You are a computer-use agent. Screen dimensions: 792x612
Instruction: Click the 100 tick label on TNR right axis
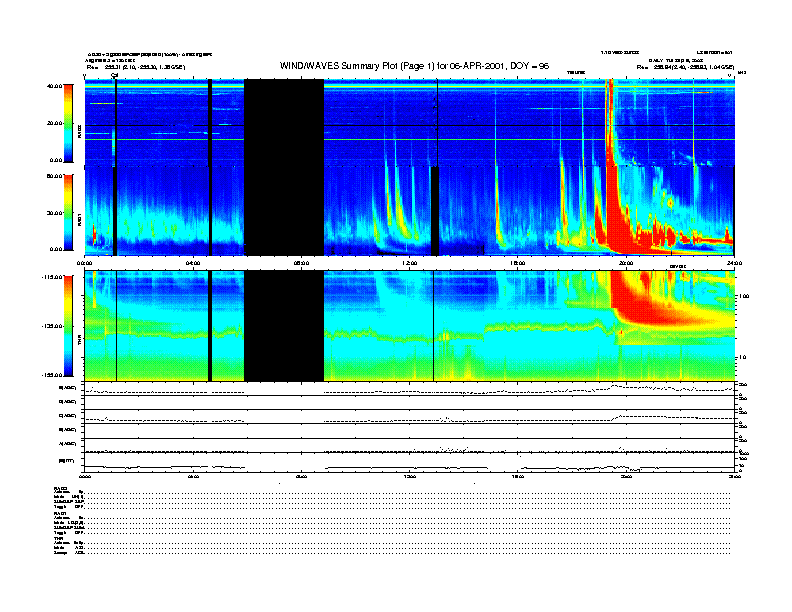pyautogui.click(x=744, y=296)
